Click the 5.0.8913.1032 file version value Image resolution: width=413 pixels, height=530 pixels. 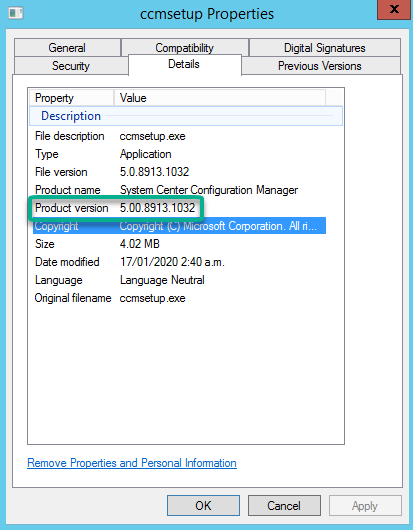pyautogui.click(x=154, y=172)
